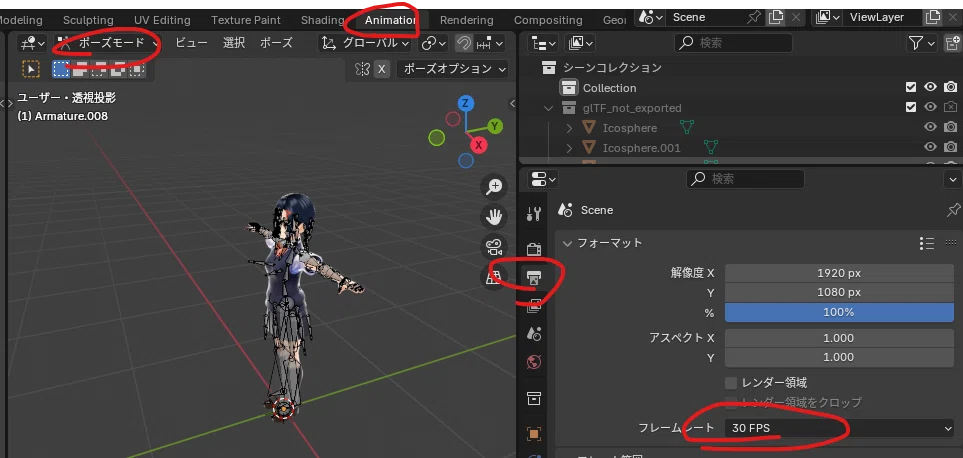The image size is (963, 458).
Task: Click the blue Z axis gizmo
Action: pos(466,103)
